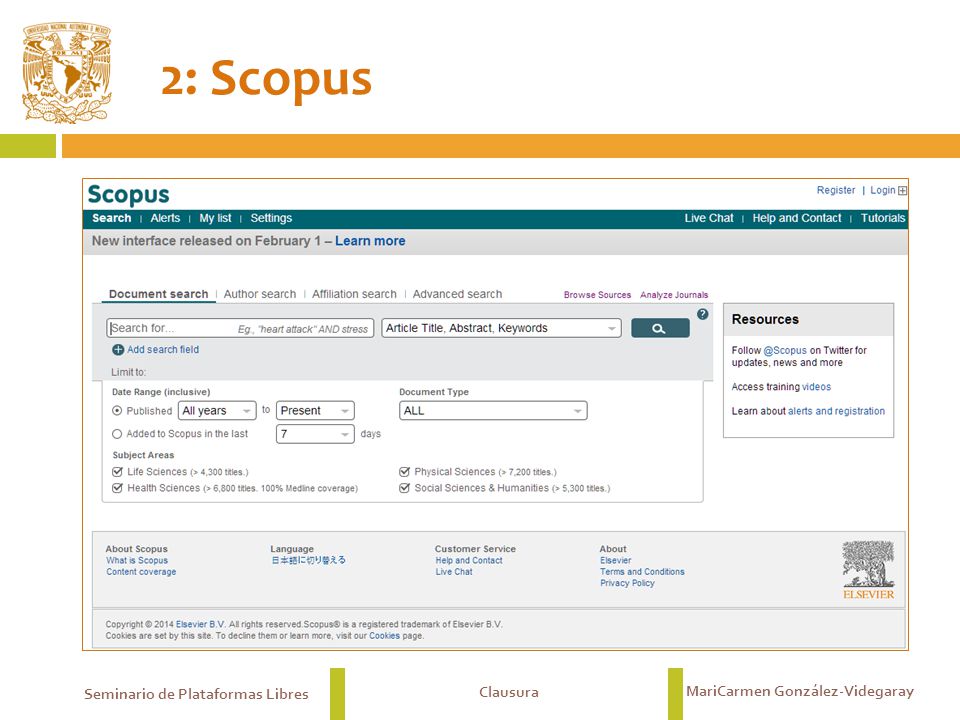Click Privacy Policy link
Screen dimensions: 960x720
(x=627, y=583)
